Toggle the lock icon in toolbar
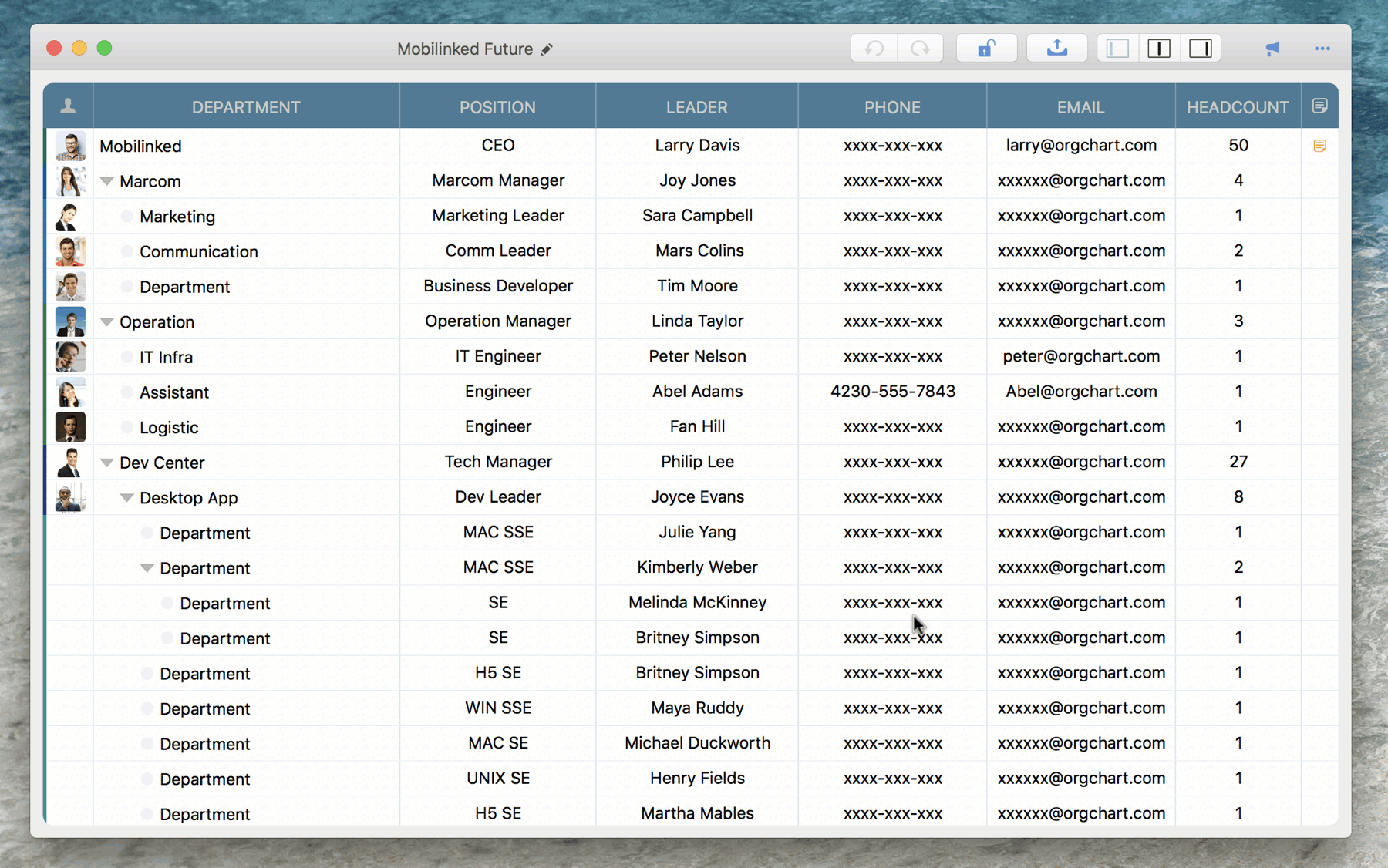 (x=985, y=49)
